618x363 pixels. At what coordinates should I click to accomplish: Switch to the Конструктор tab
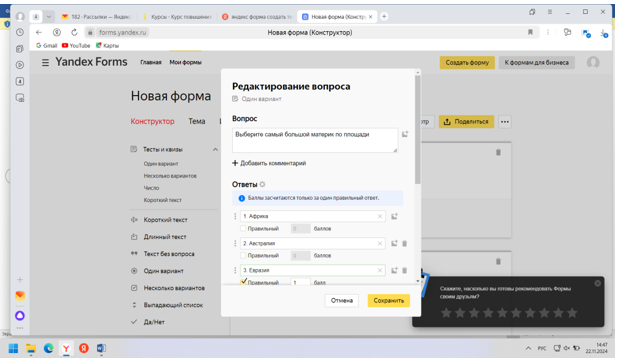[153, 121]
